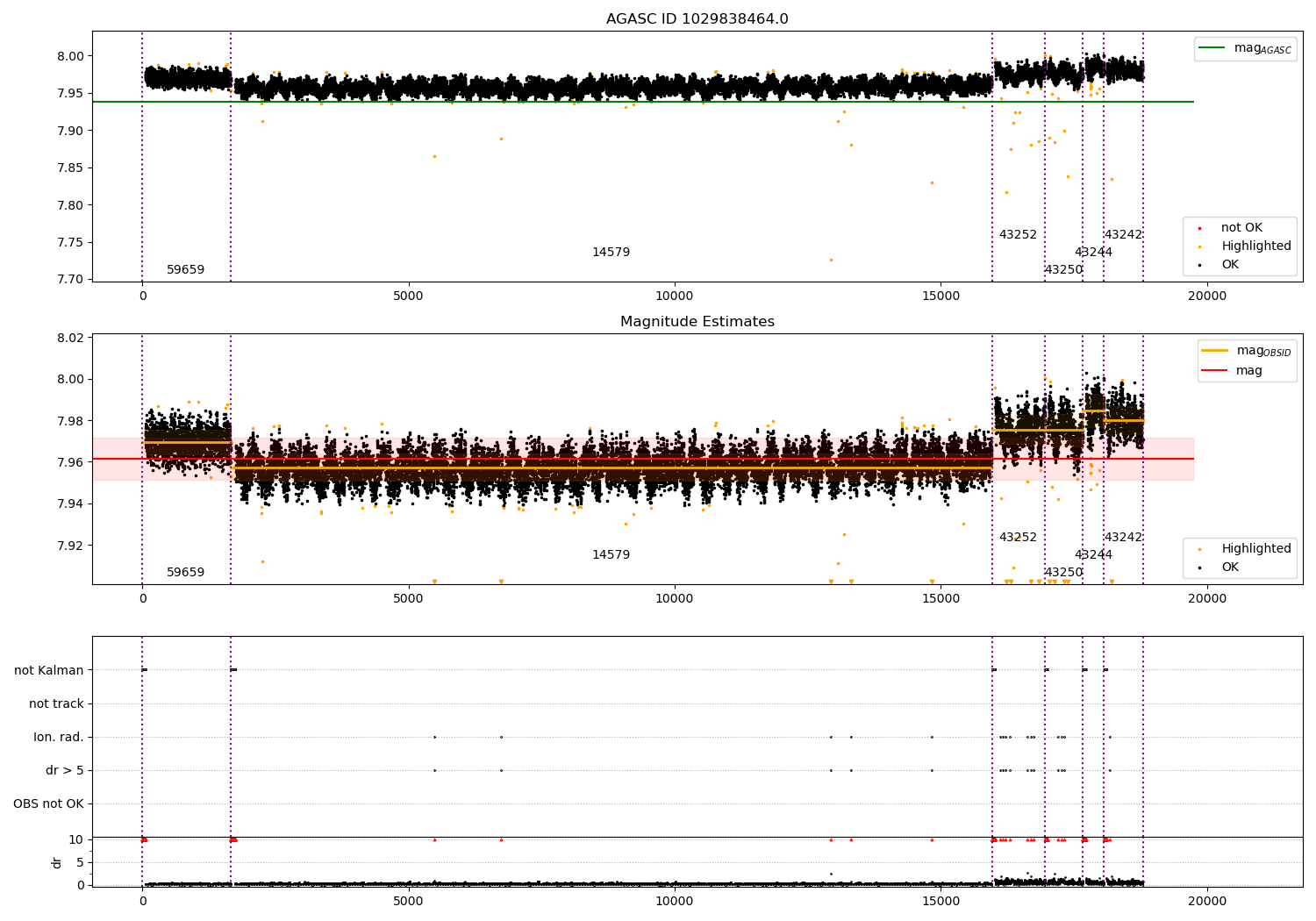Click the 7.85 y-axis tick of the top plot
This screenshot has height=921, width=1316.
click(x=71, y=168)
